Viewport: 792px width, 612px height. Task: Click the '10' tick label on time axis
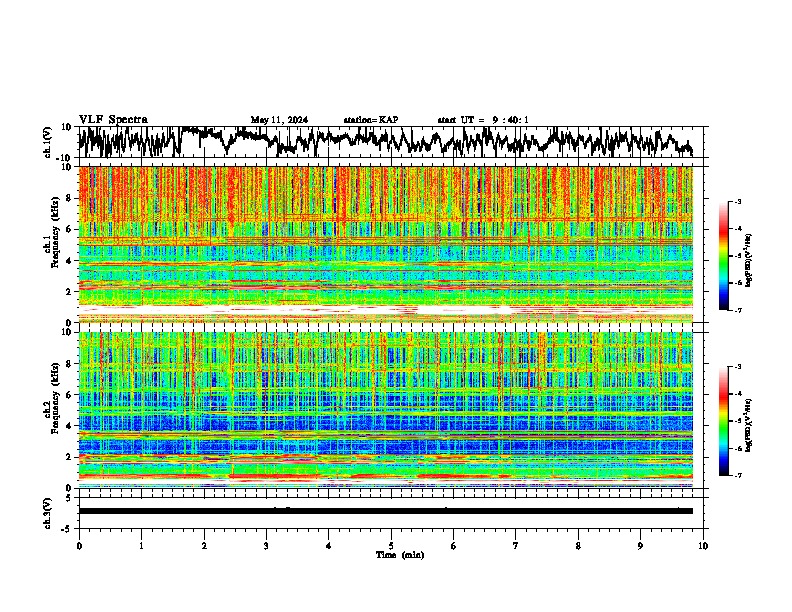click(x=703, y=546)
